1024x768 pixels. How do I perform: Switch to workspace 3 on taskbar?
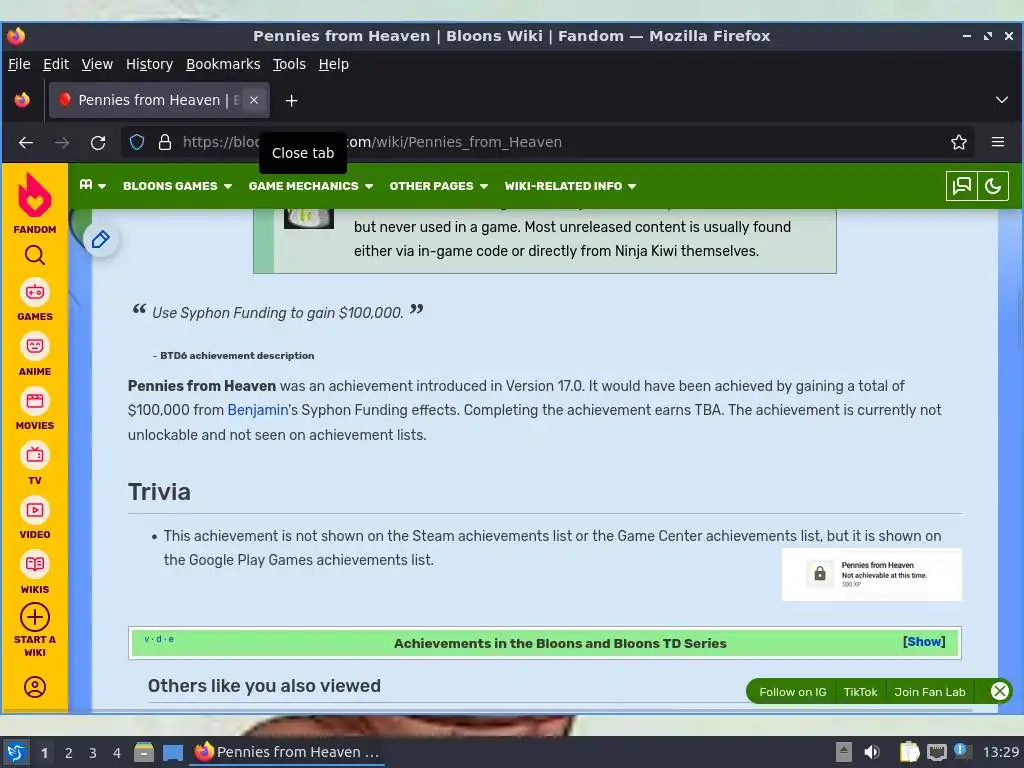coord(93,753)
